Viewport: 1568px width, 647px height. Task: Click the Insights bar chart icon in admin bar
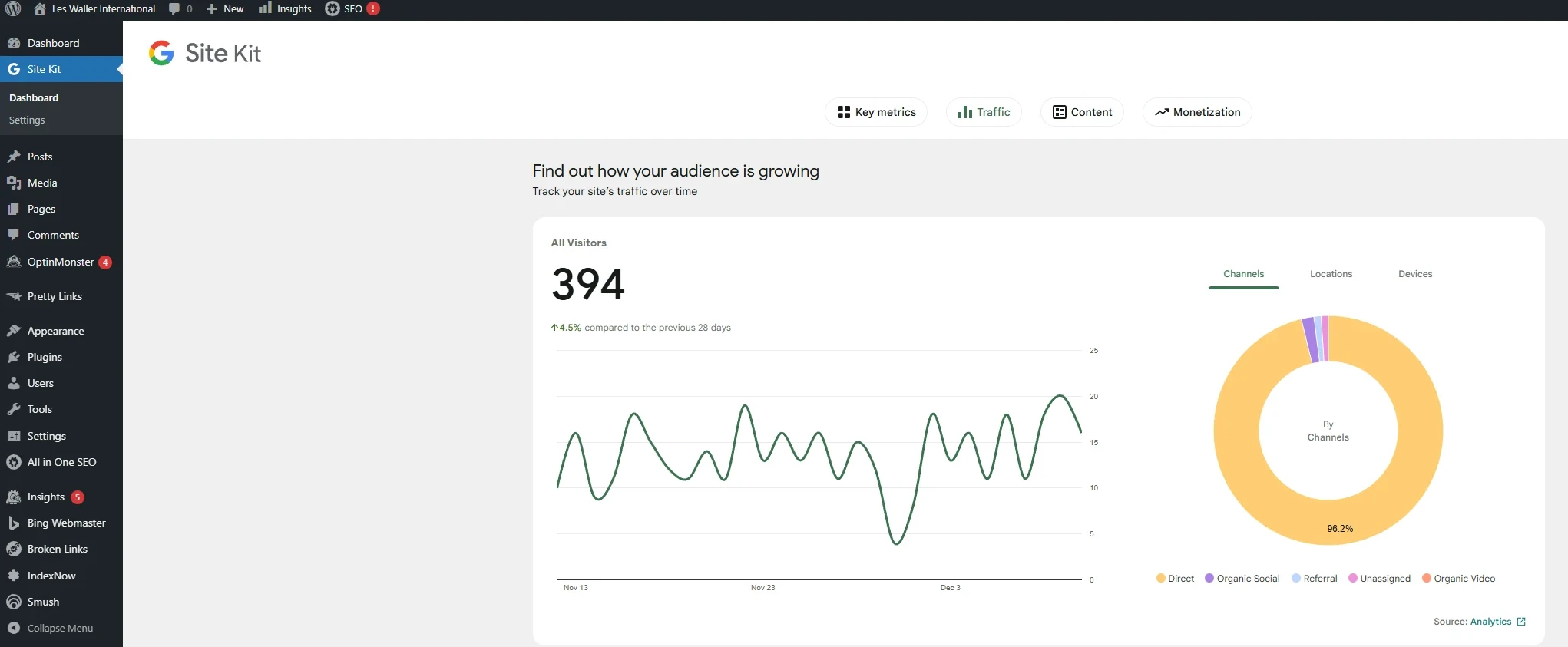coord(265,8)
